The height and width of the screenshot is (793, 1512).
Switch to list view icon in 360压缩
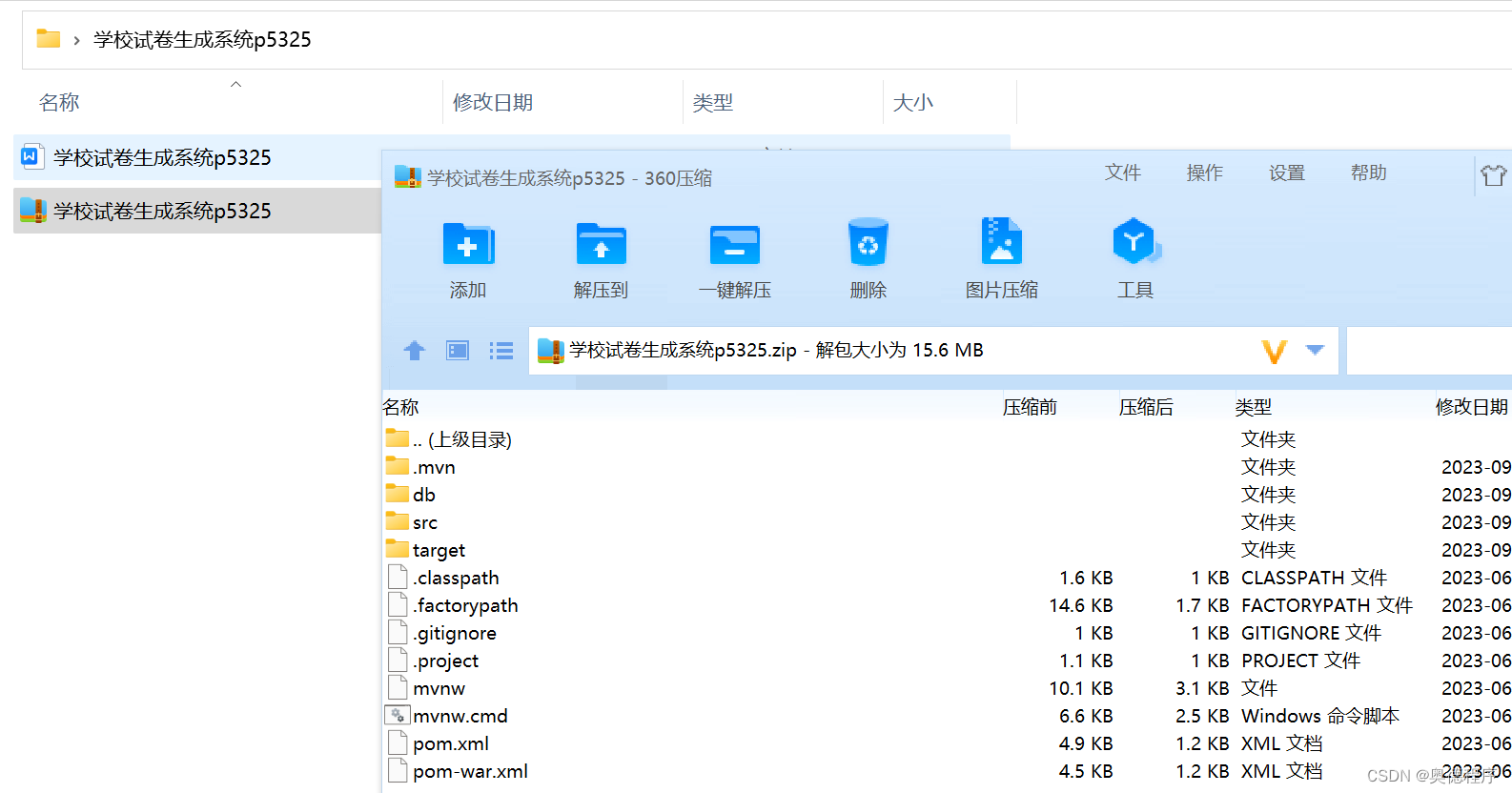click(x=501, y=351)
